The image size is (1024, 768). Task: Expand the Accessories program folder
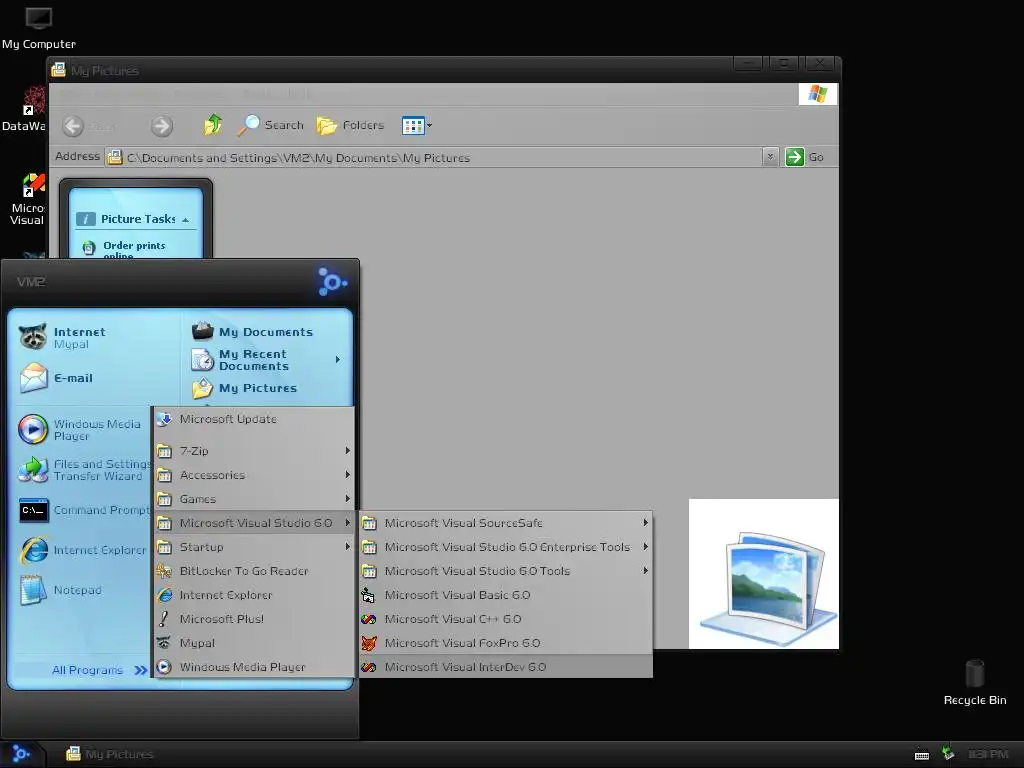pyautogui.click(x=254, y=475)
